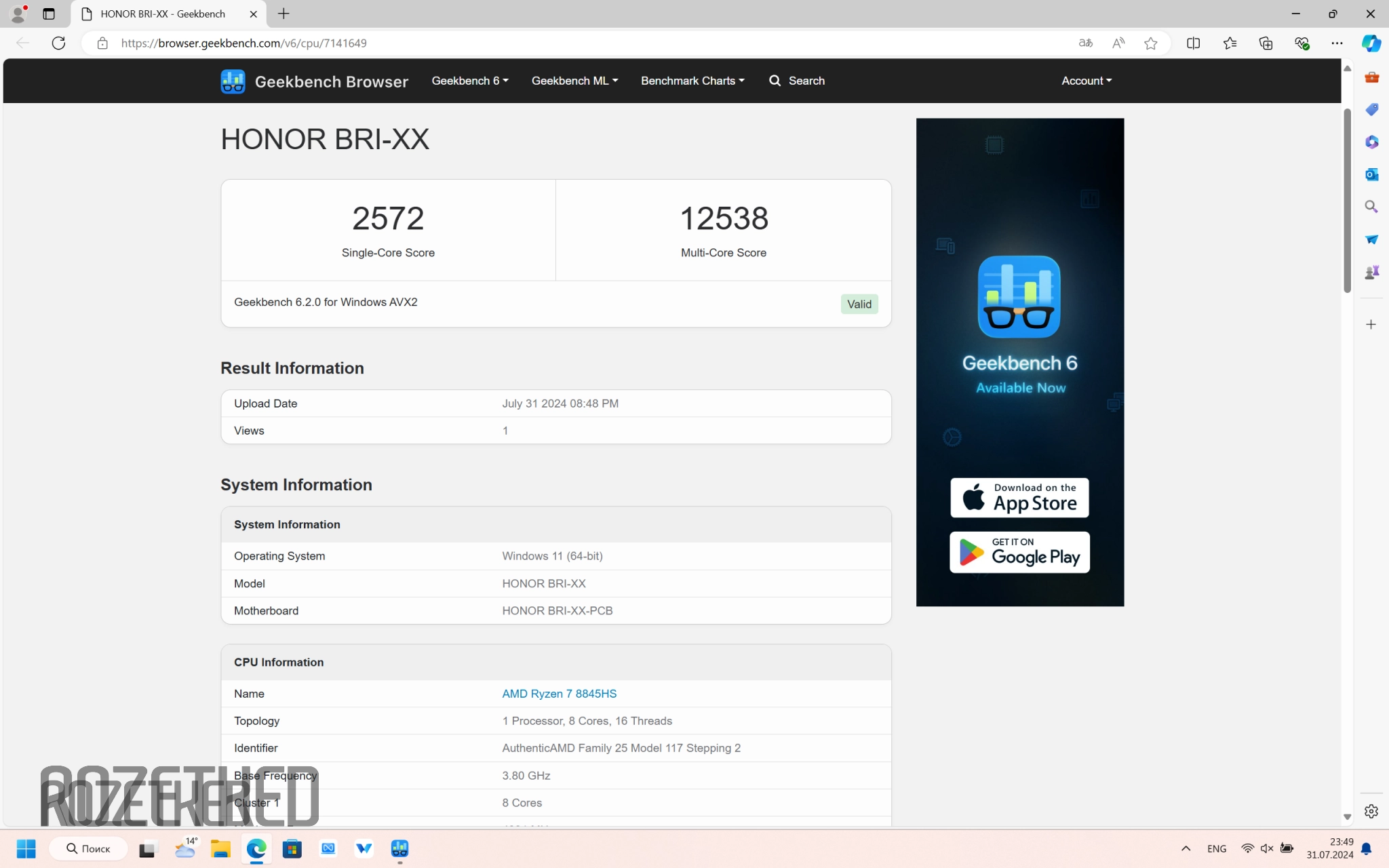
Task: Expand the Geekbench 6 dropdown menu
Action: pyautogui.click(x=469, y=81)
